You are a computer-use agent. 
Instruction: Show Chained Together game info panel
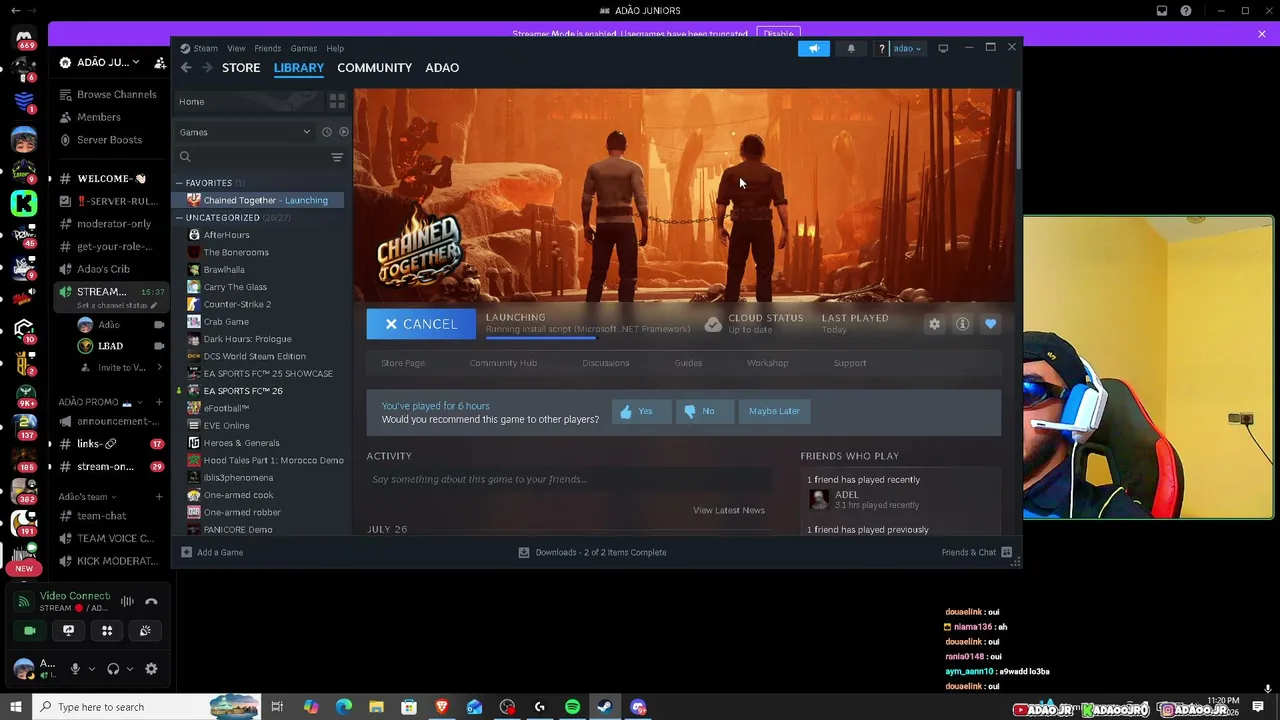pyautogui.click(x=962, y=324)
